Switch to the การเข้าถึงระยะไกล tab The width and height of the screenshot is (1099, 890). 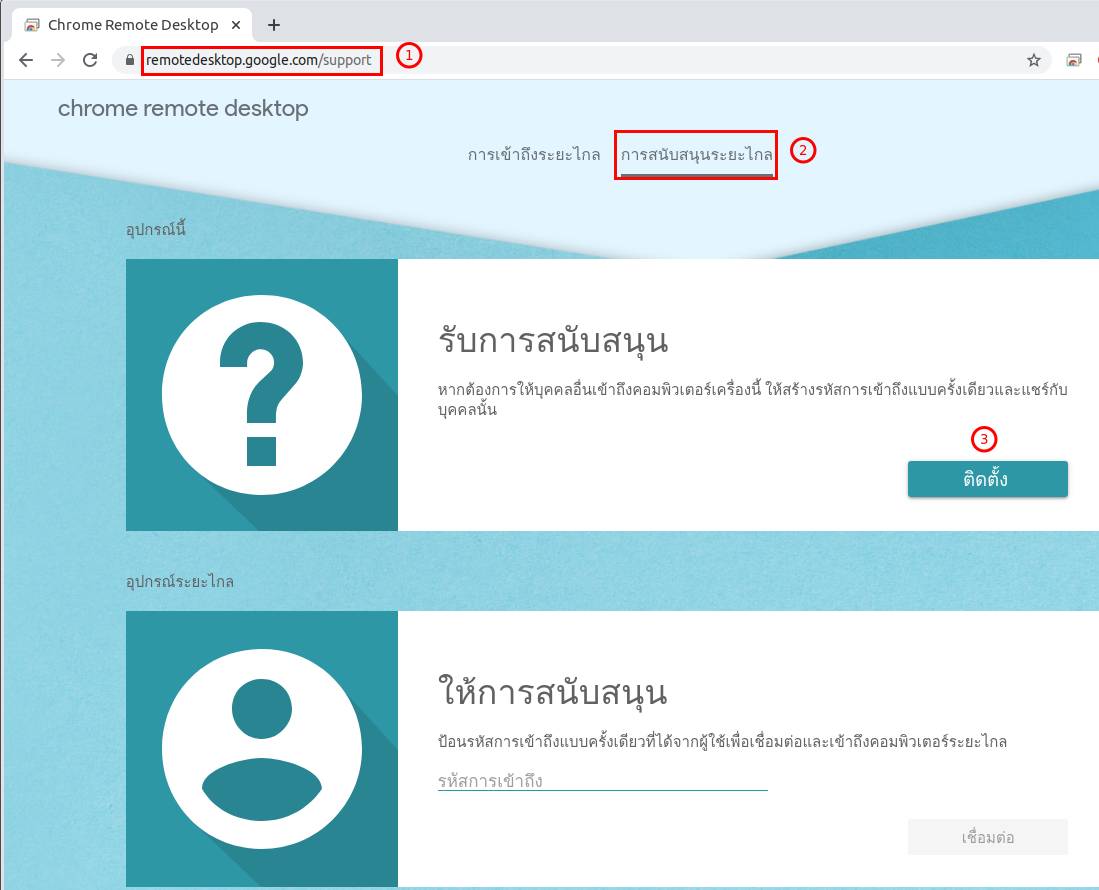pos(534,154)
